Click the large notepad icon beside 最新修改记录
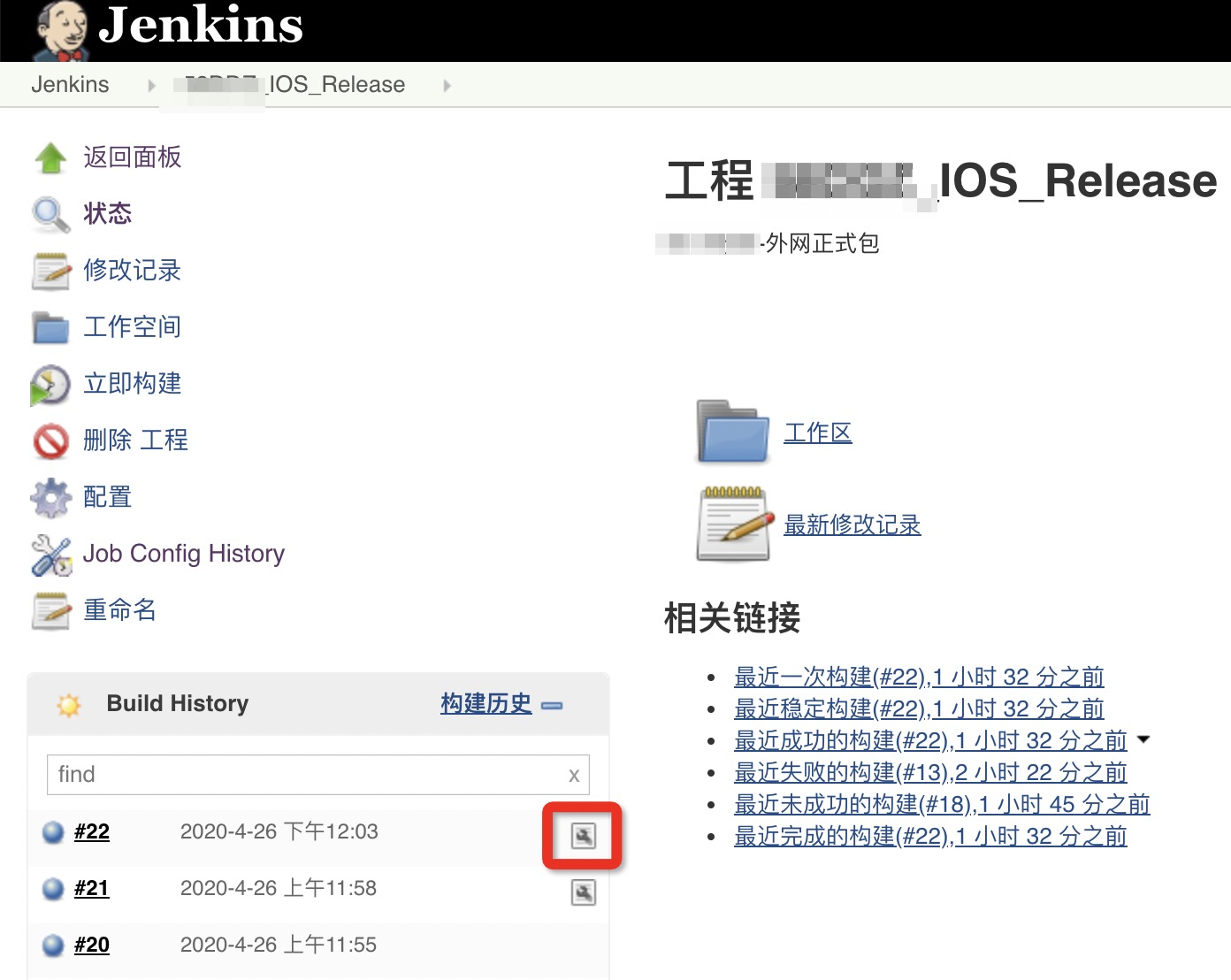Viewport: 1231px width, 980px height. coord(733,524)
